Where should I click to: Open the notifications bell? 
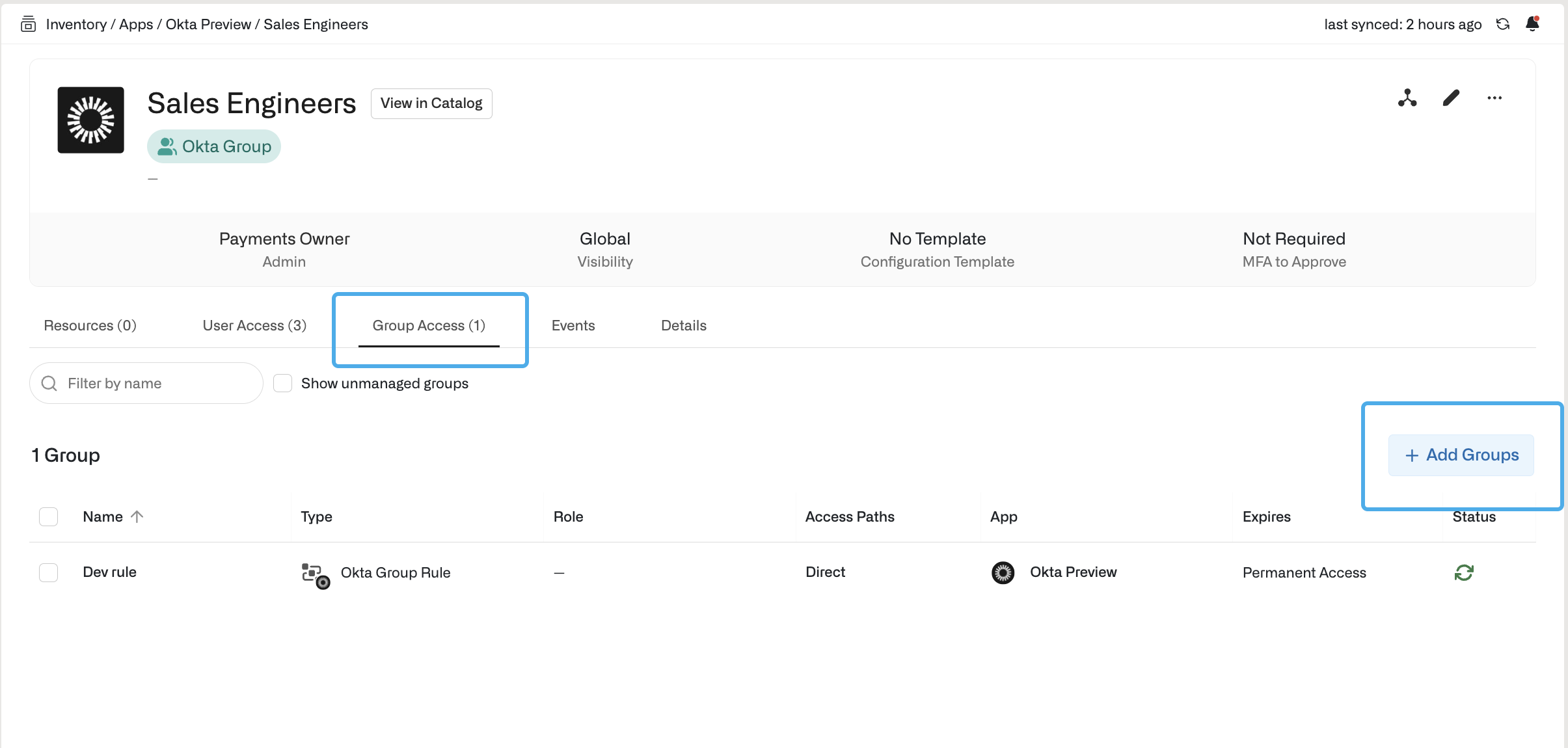(x=1532, y=24)
